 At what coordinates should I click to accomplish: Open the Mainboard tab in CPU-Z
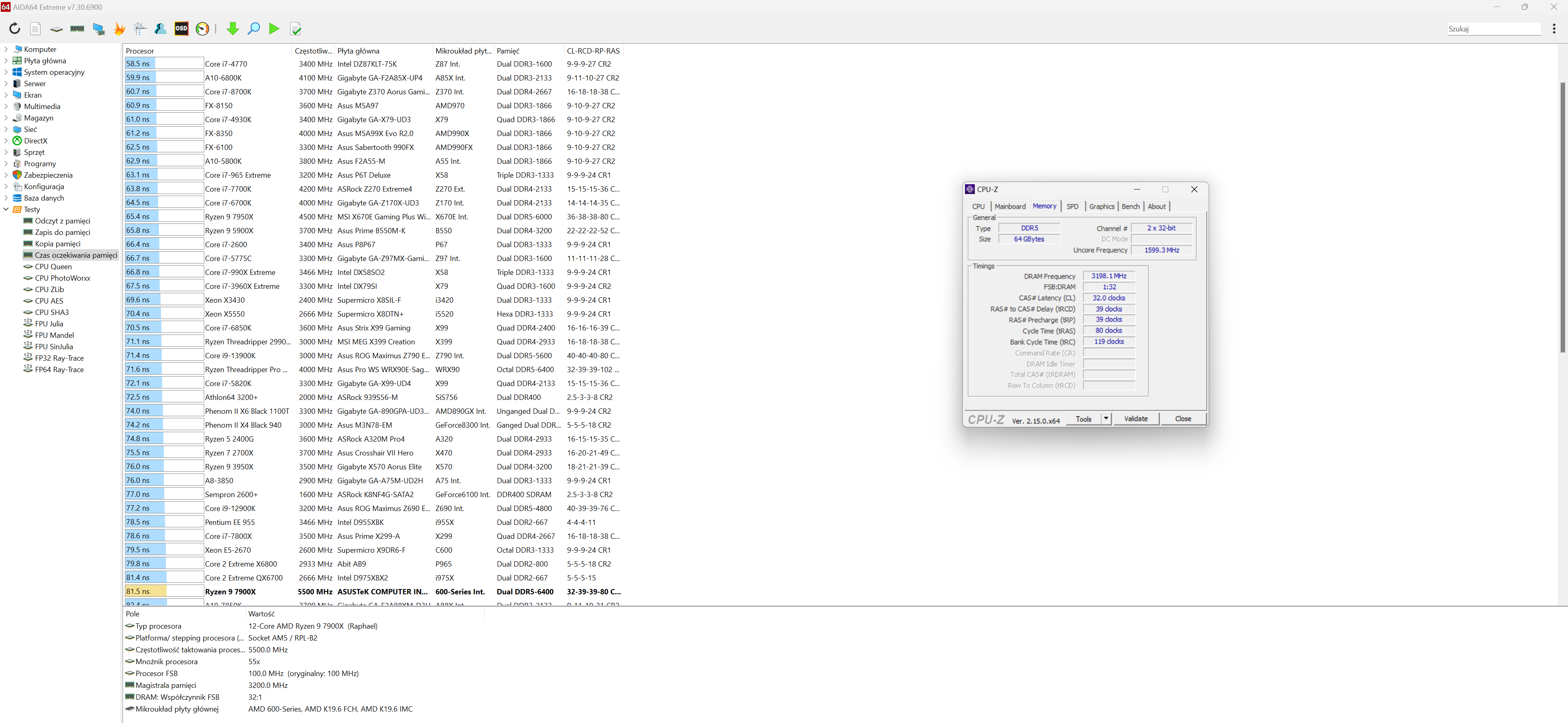[1010, 206]
